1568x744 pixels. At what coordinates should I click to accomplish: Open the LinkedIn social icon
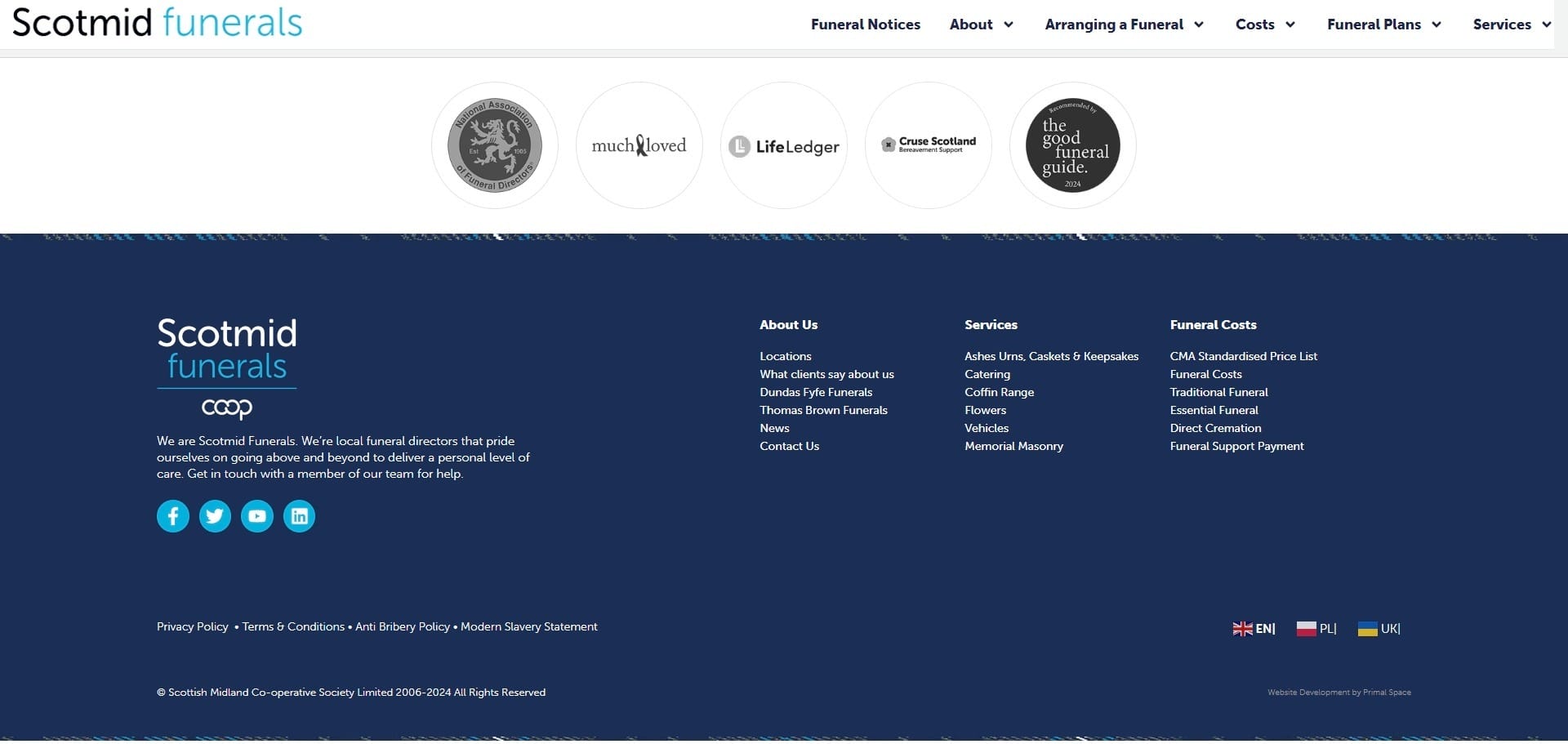click(299, 516)
